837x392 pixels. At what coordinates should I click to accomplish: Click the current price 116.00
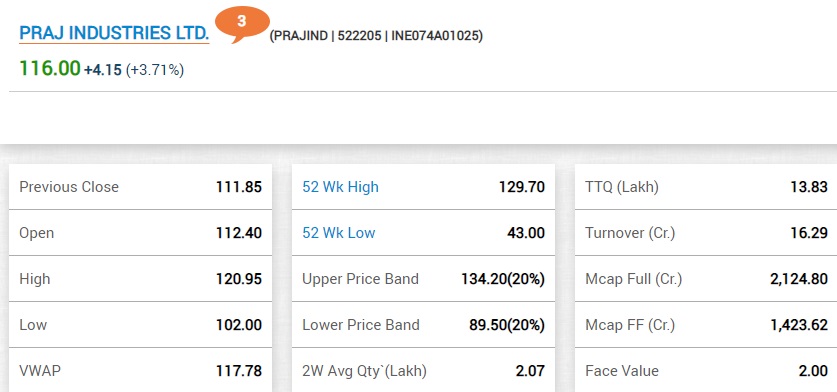coord(50,68)
